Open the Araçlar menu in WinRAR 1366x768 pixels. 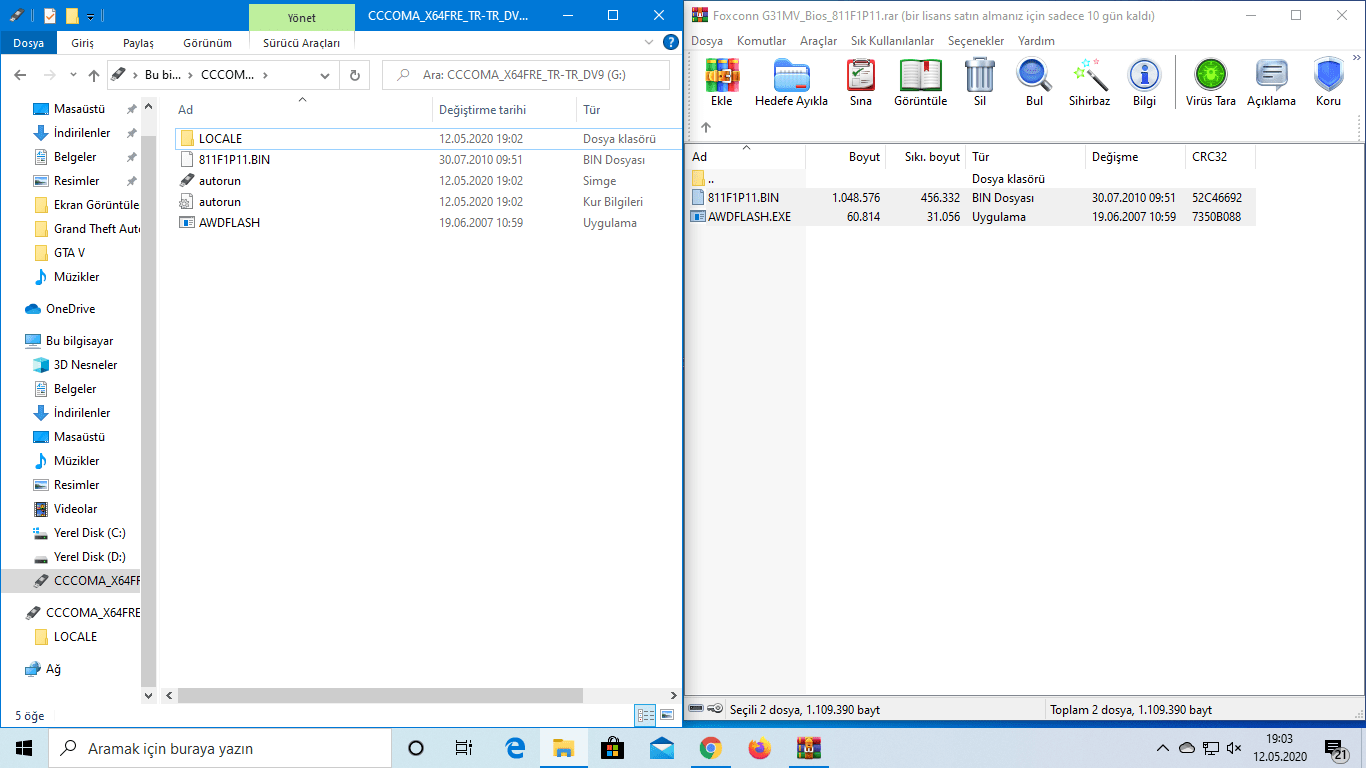click(x=819, y=41)
